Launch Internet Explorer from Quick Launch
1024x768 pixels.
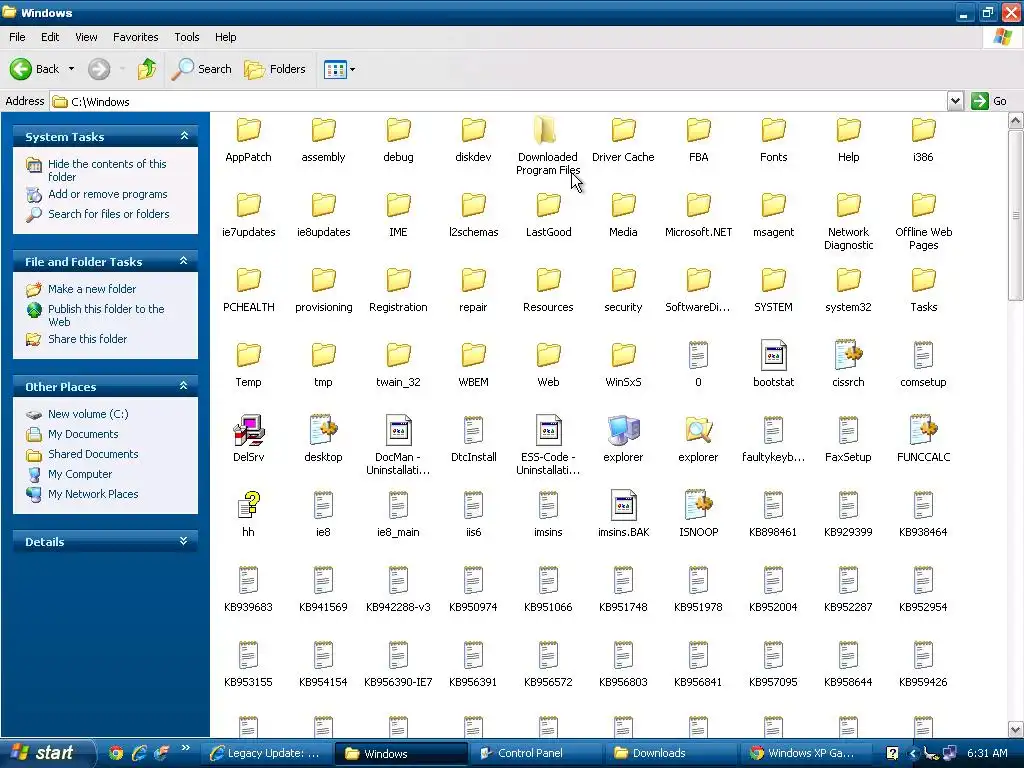click(138, 753)
